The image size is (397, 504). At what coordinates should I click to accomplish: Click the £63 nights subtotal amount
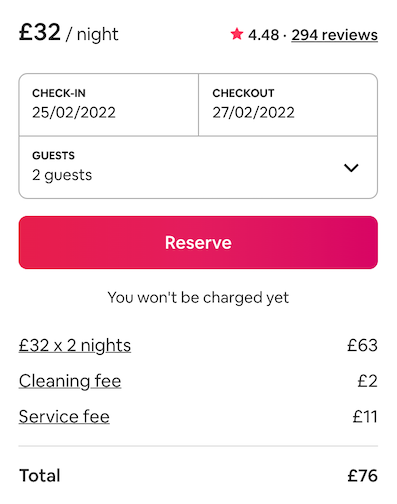tap(362, 345)
